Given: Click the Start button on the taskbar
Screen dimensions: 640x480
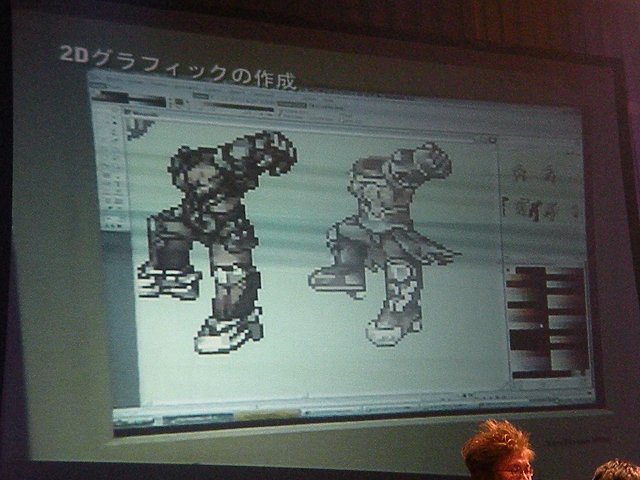Looking at the screenshot, I should (133, 421).
